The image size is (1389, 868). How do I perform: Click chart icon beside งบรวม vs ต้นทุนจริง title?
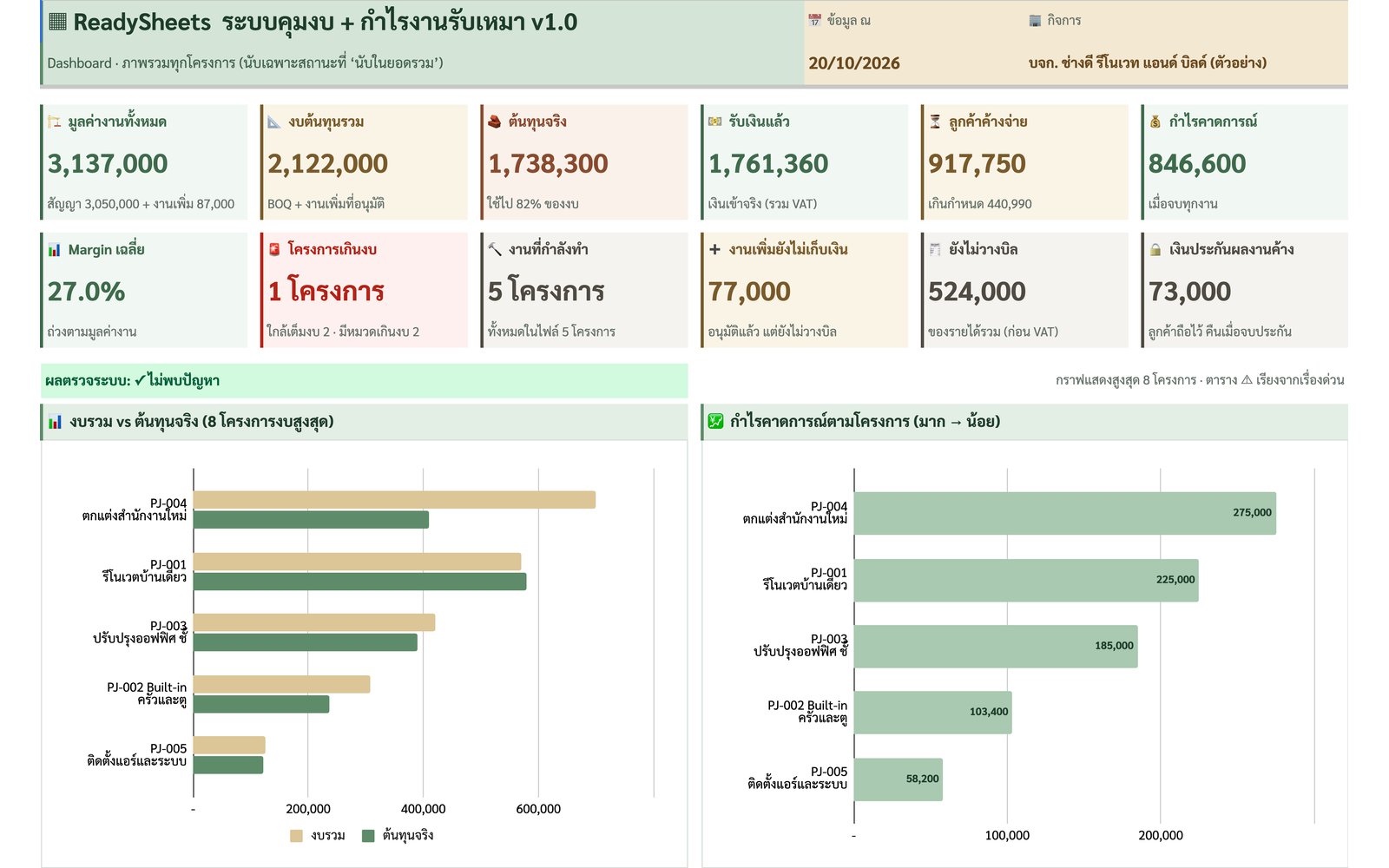click(56, 422)
